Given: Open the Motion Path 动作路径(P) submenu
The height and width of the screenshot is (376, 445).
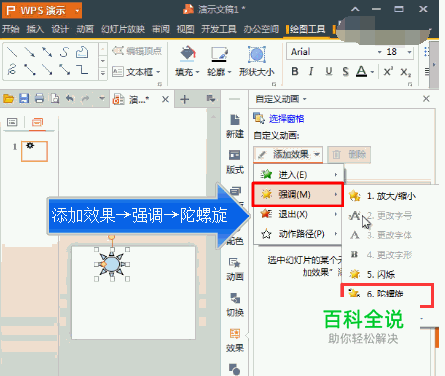Looking at the screenshot, I should (299, 234).
